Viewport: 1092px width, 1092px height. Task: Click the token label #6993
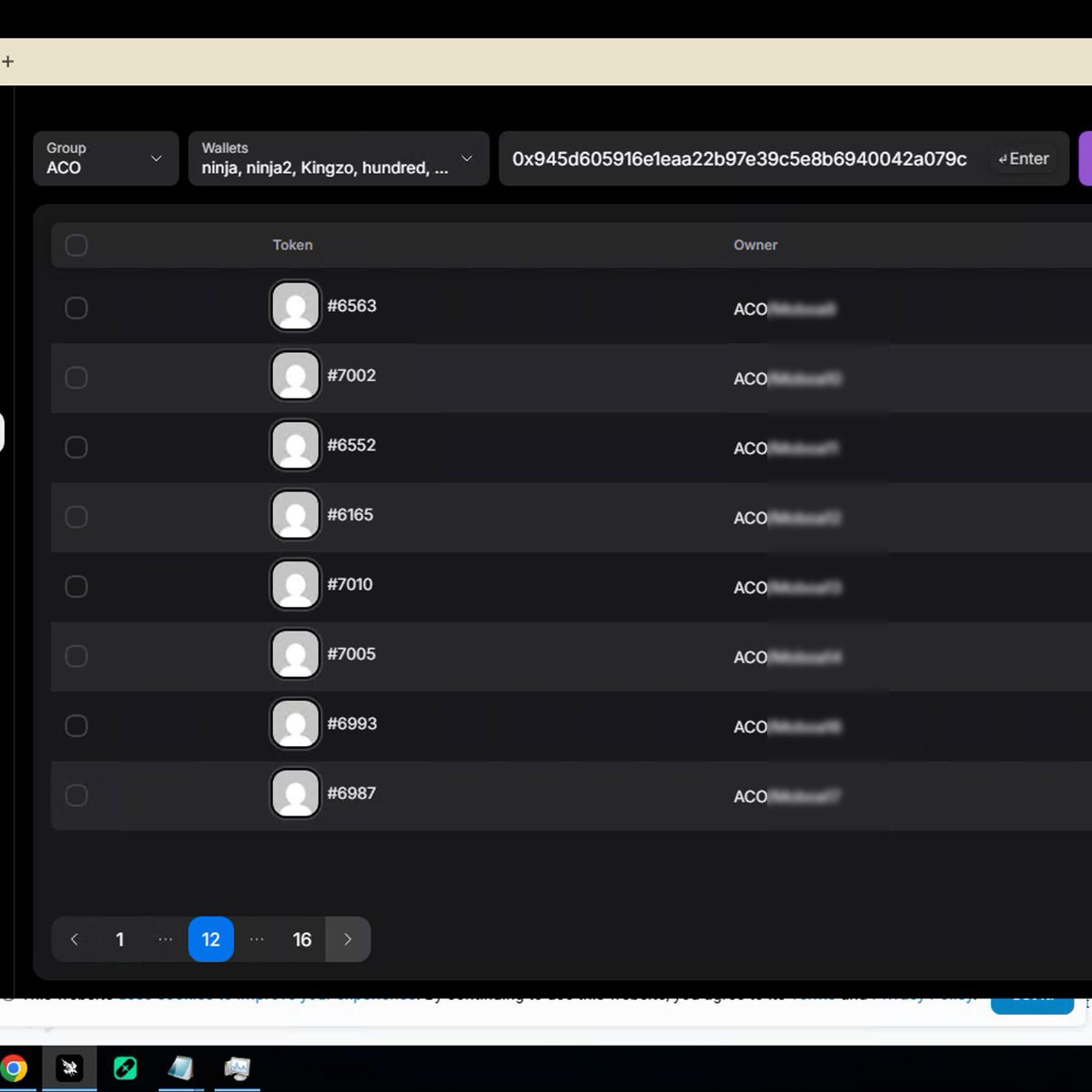click(x=352, y=723)
